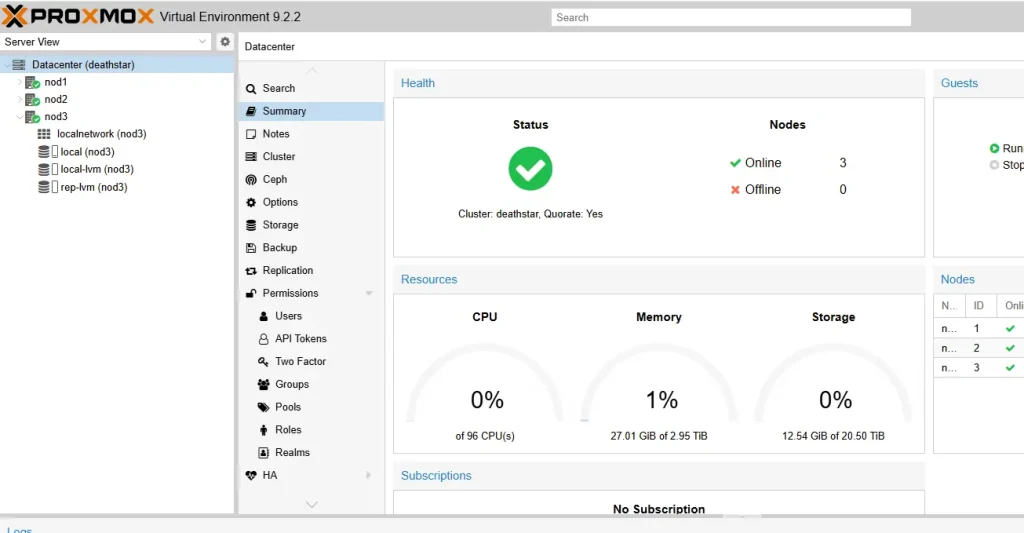Select node row with ID 1

click(979, 329)
